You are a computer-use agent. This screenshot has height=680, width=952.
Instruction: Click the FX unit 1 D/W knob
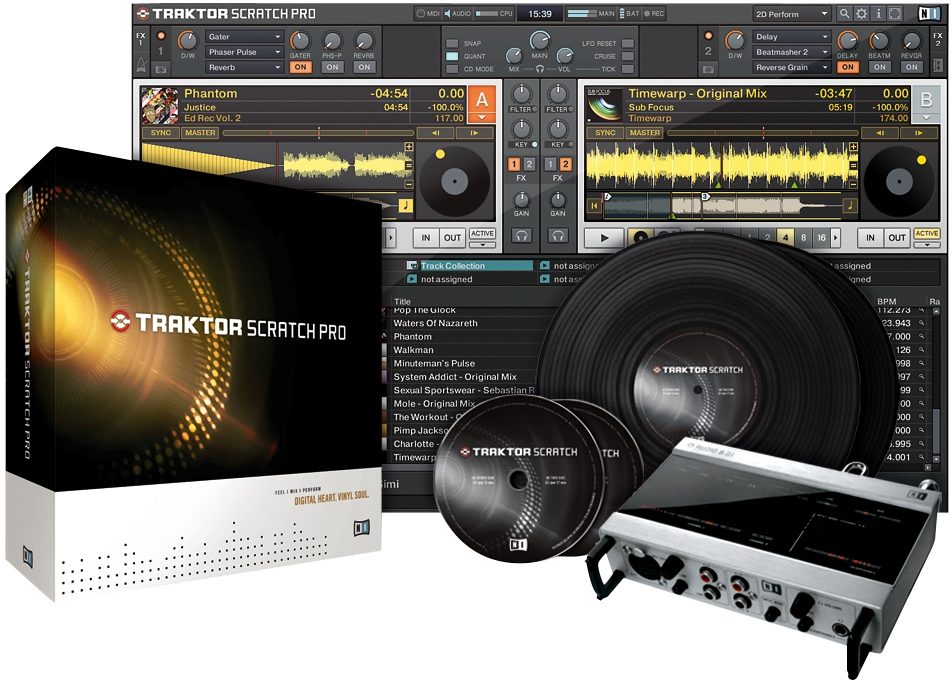188,41
